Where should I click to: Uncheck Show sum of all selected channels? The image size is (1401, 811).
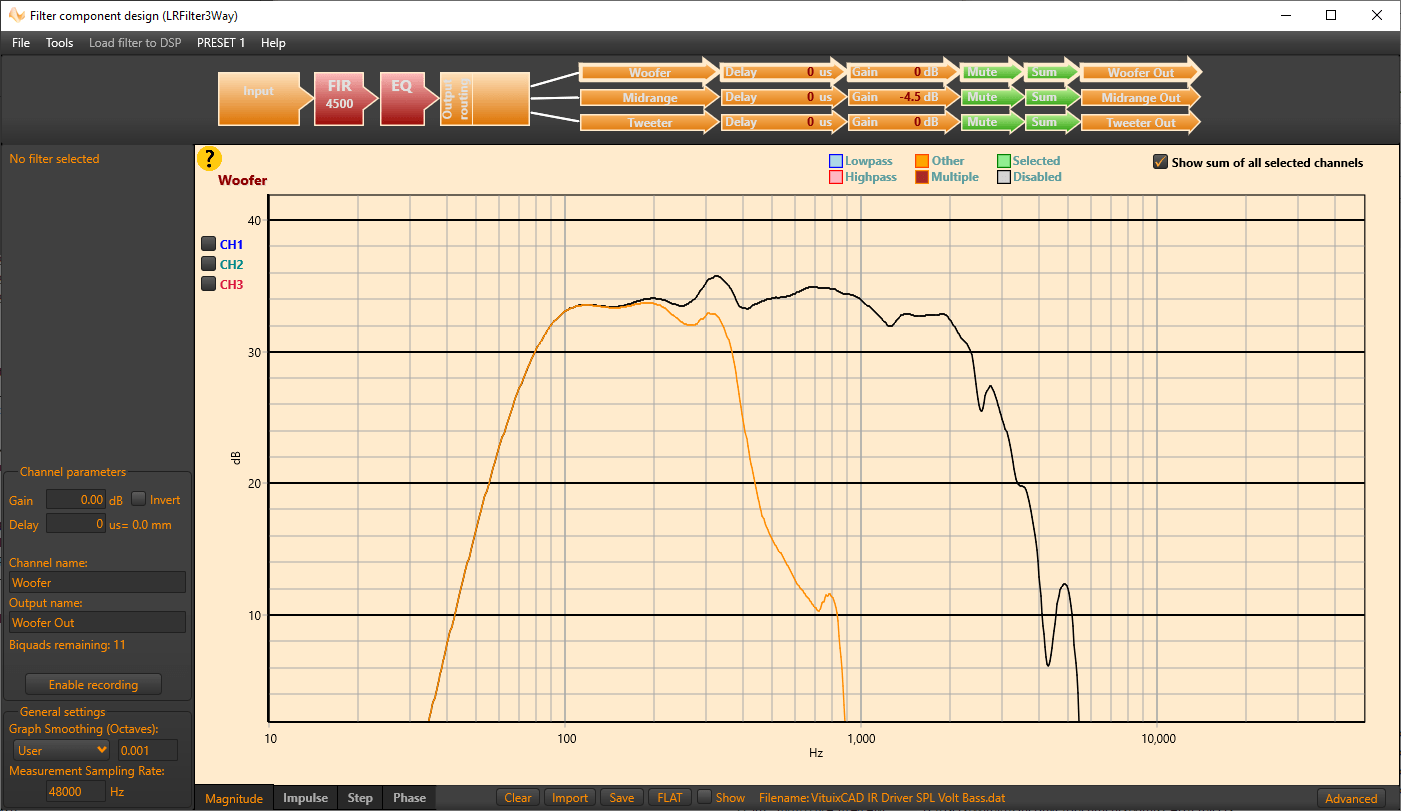tap(1161, 162)
